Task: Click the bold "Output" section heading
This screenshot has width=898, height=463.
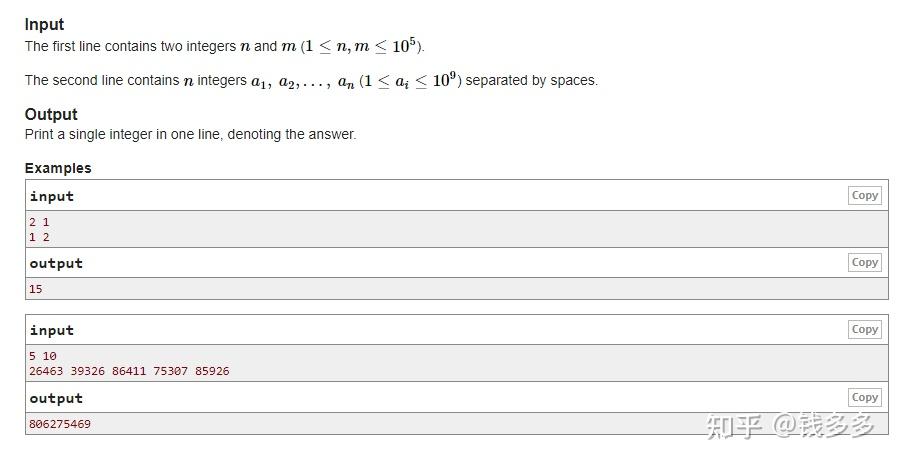Action: click(x=51, y=114)
